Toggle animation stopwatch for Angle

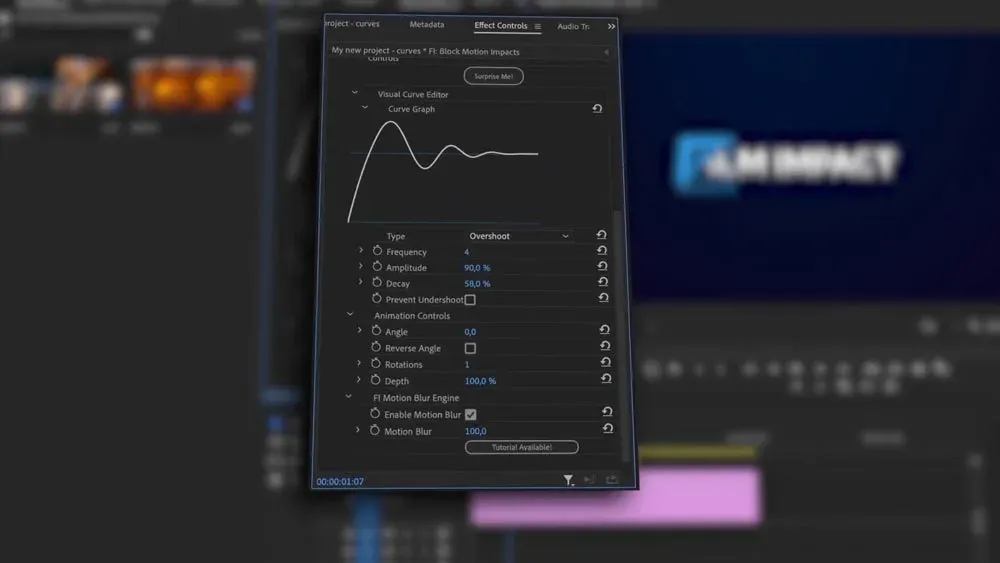click(x=376, y=330)
